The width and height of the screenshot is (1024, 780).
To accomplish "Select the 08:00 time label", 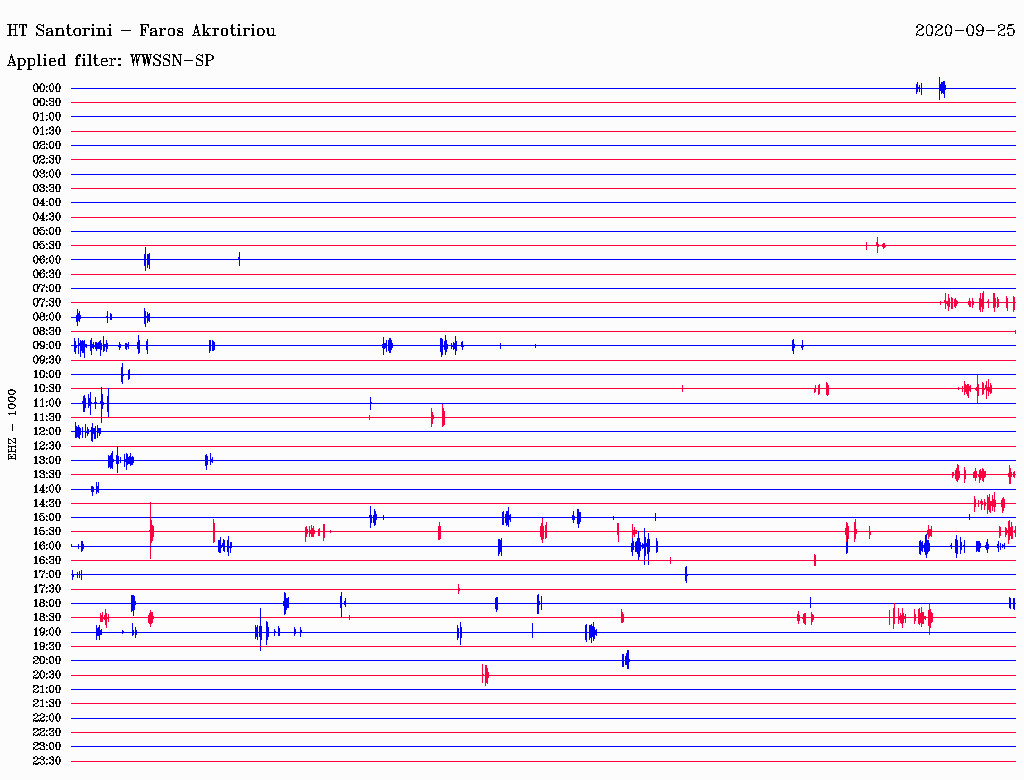I will tap(47, 317).
